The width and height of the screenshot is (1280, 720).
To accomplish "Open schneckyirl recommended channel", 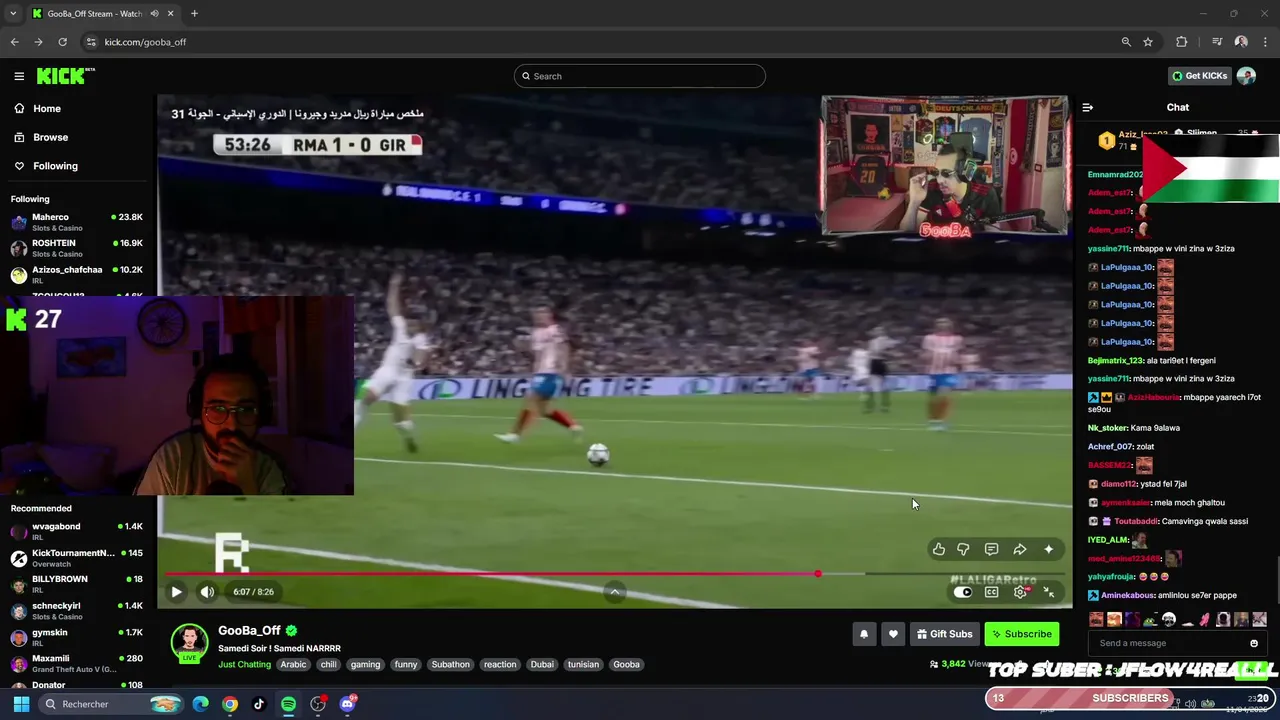I will [x=77, y=611].
